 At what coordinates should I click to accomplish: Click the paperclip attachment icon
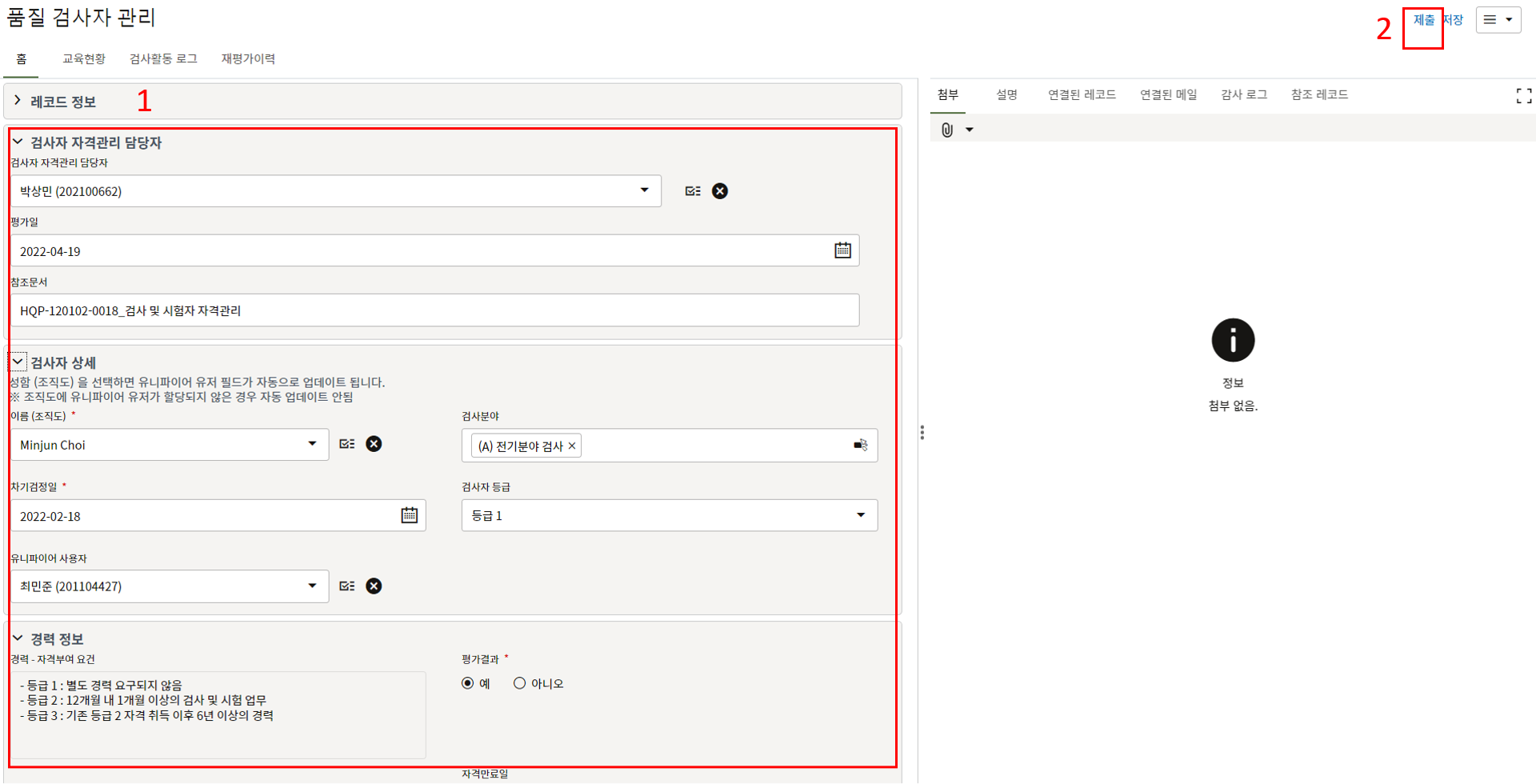pos(947,130)
